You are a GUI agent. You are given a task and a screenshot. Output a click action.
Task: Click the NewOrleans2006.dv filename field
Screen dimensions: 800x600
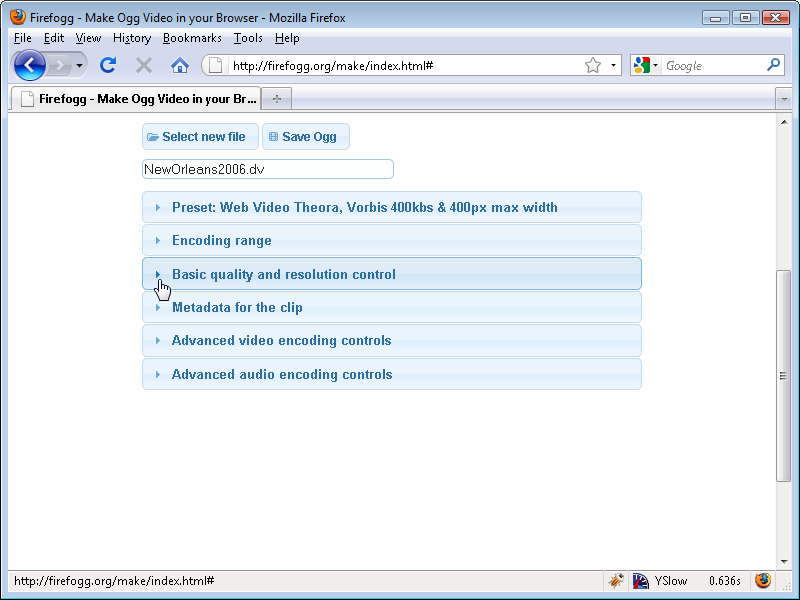(x=267, y=168)
